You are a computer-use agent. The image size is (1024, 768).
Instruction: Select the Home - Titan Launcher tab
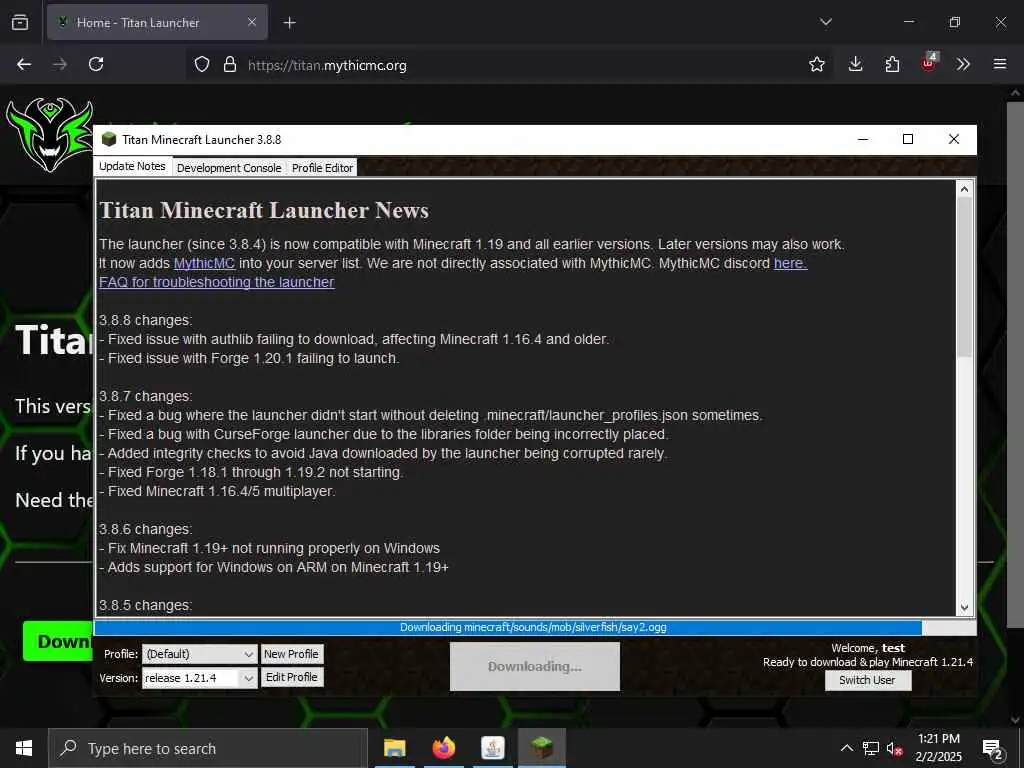pyautogui.click(x=157, y=22)
